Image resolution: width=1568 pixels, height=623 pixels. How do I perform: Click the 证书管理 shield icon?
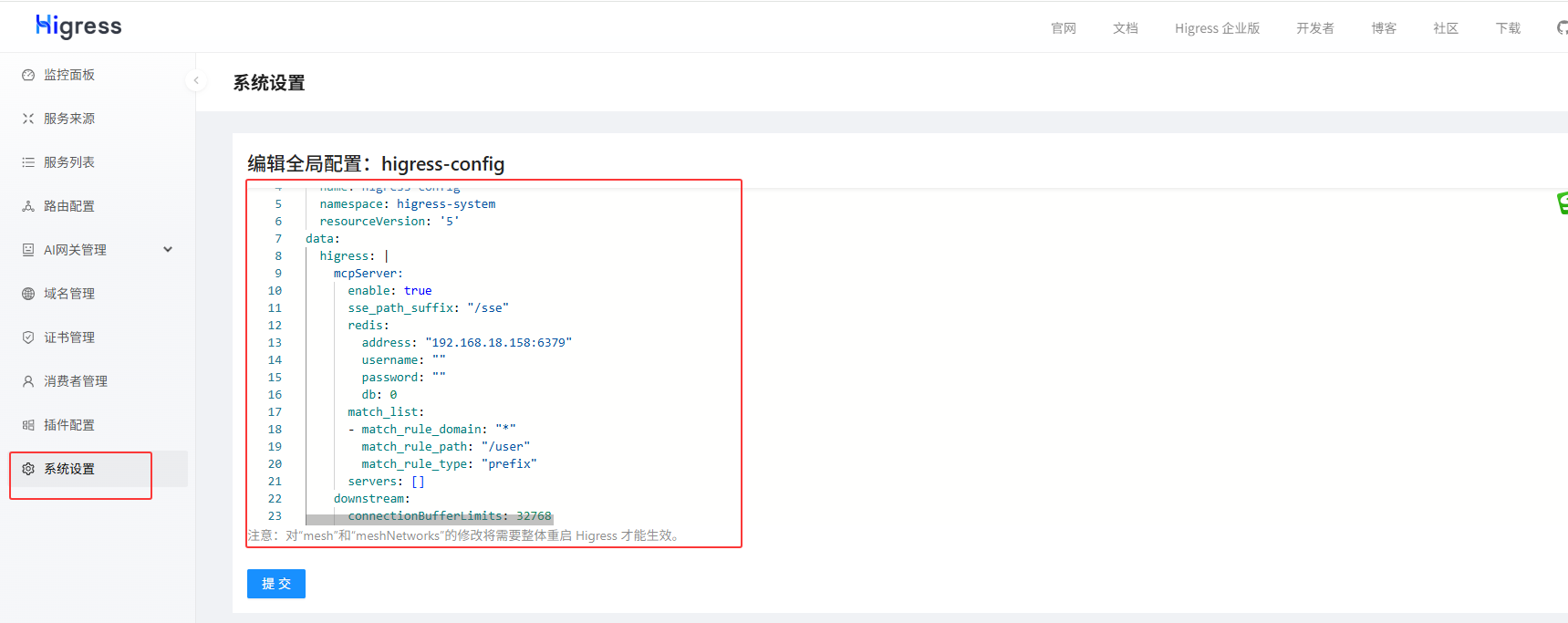pyautogui.click(x=28, y=337)
